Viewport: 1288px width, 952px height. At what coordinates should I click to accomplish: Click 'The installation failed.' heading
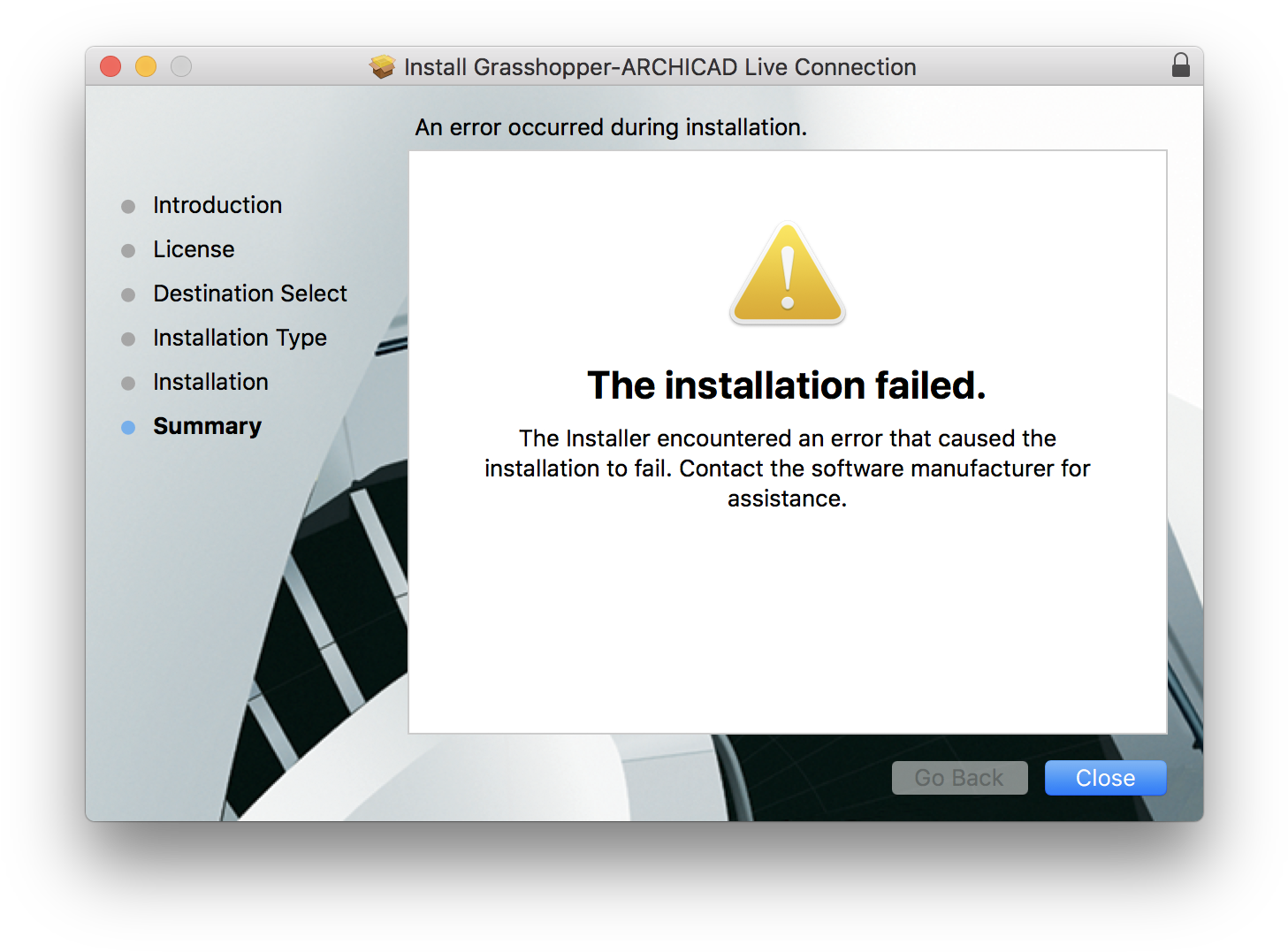(x=787, y=385)
